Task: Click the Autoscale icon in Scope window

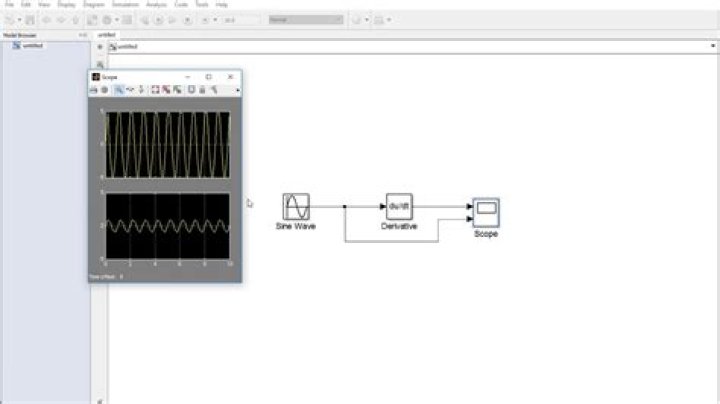Action: pos(156,89)
